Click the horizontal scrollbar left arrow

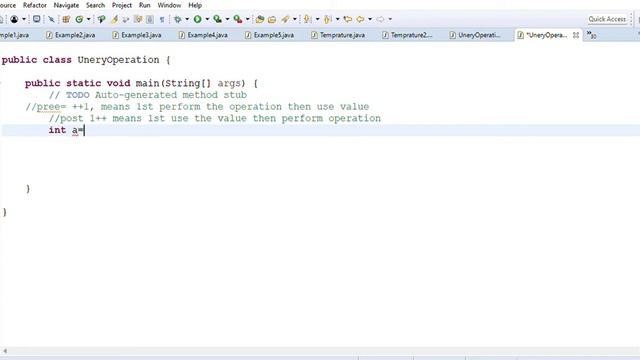click(5, 351)
